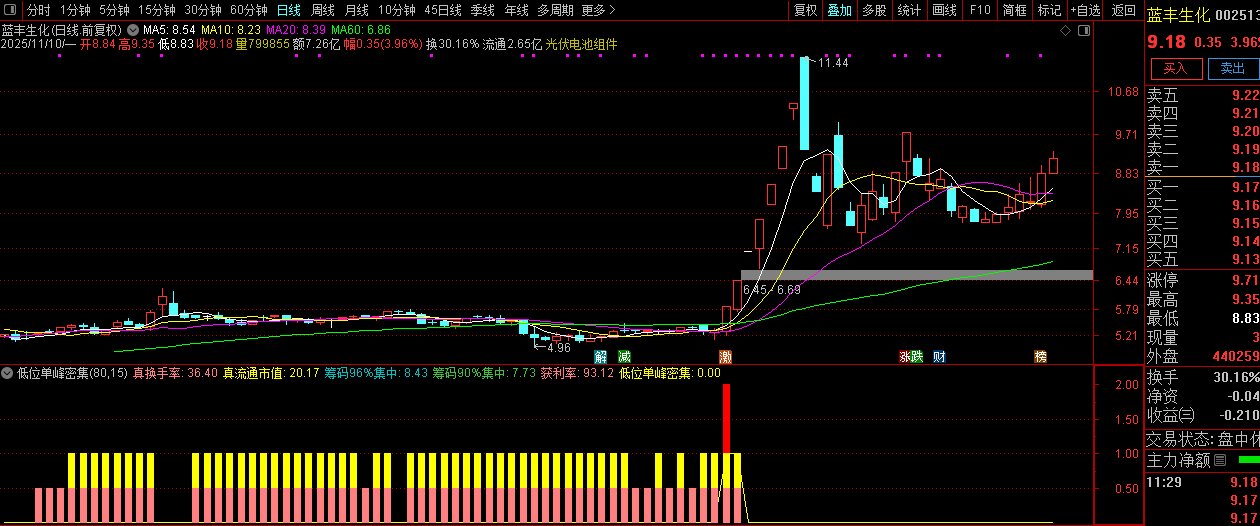Image resolution: width=1260 pixels, height=526 pixels.
Task: Open the F10 company info
Action: point(980,10)
